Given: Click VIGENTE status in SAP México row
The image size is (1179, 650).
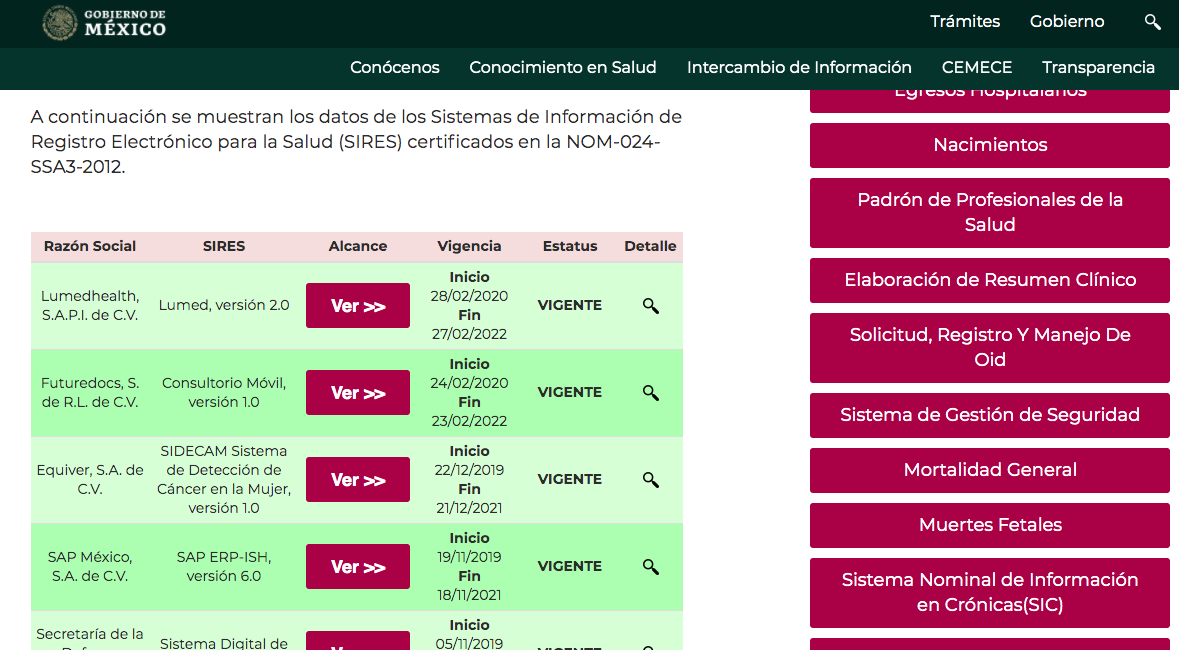Looking at the screenshot, I should click(x=570, y=566).
